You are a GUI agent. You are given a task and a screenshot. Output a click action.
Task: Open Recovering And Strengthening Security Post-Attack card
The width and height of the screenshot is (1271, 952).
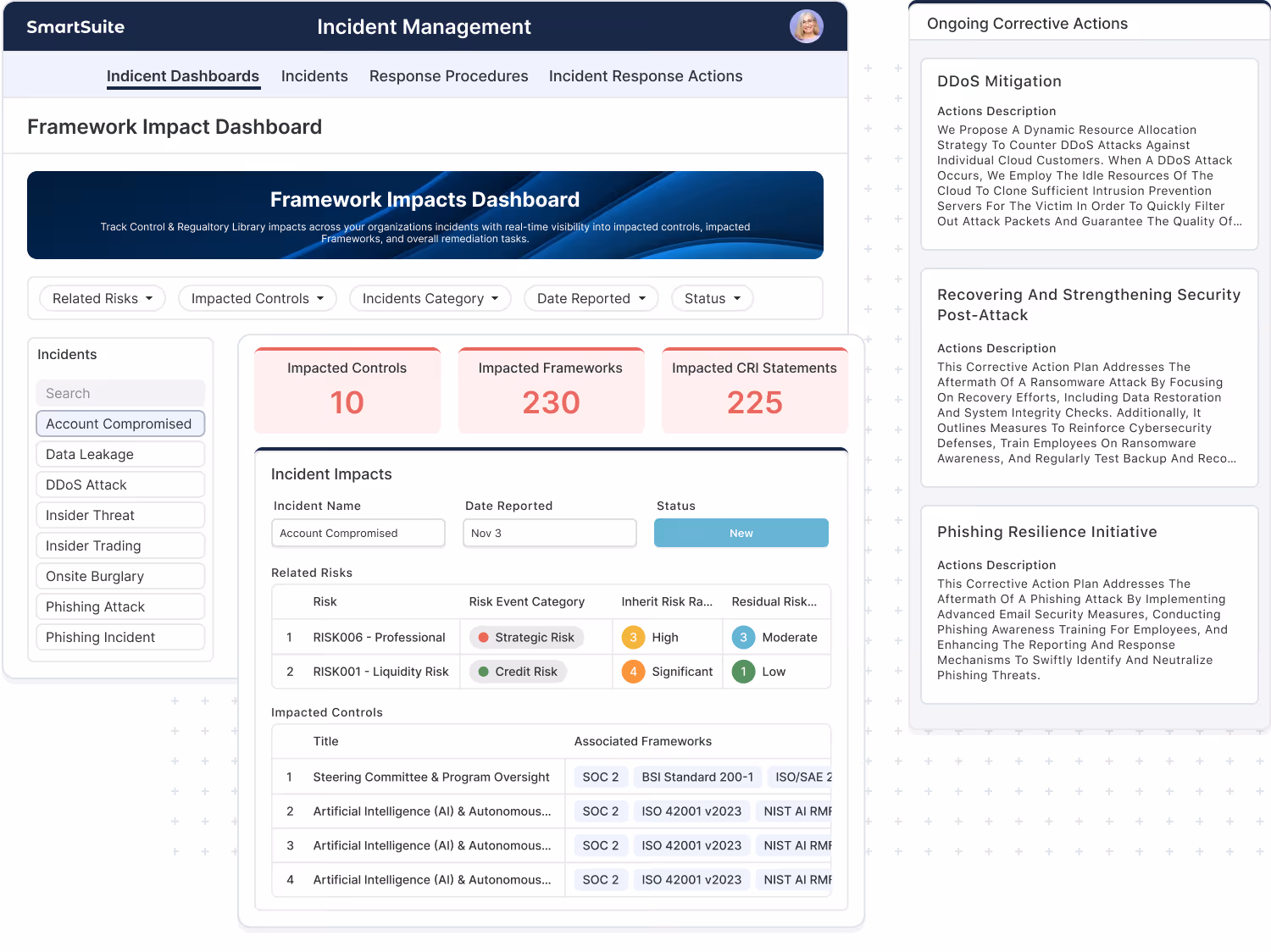pyautogui.click(x=1090, y=378)
